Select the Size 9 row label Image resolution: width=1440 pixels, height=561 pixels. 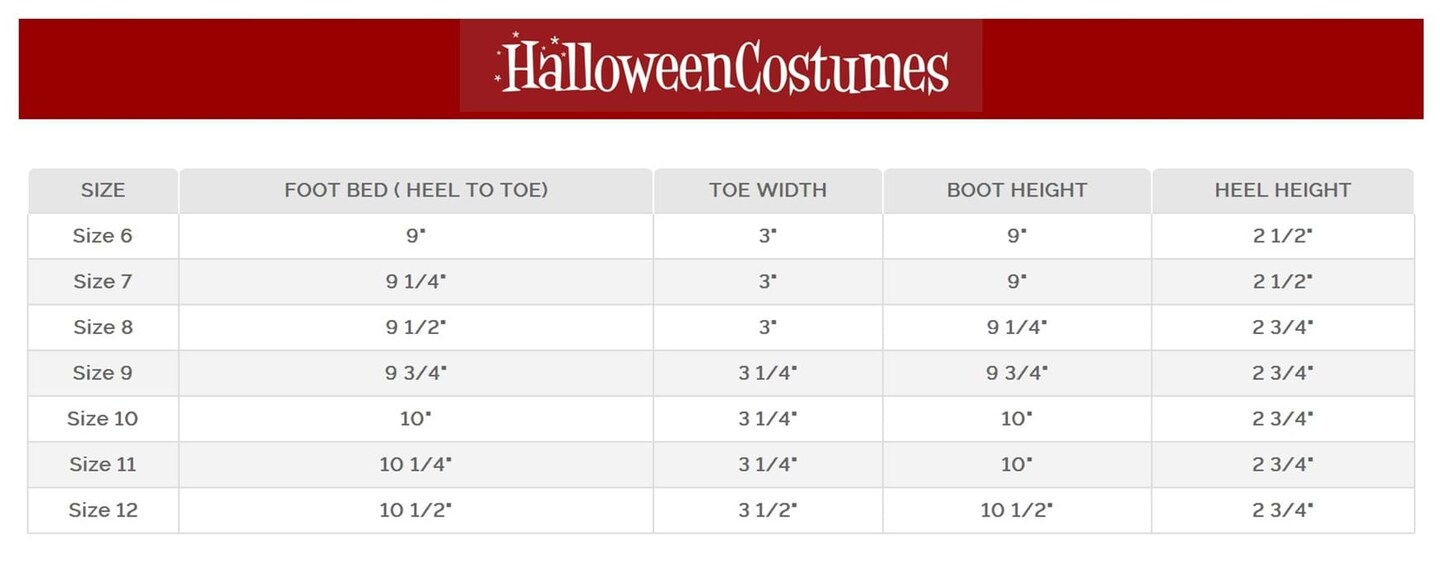click(103, 373)
